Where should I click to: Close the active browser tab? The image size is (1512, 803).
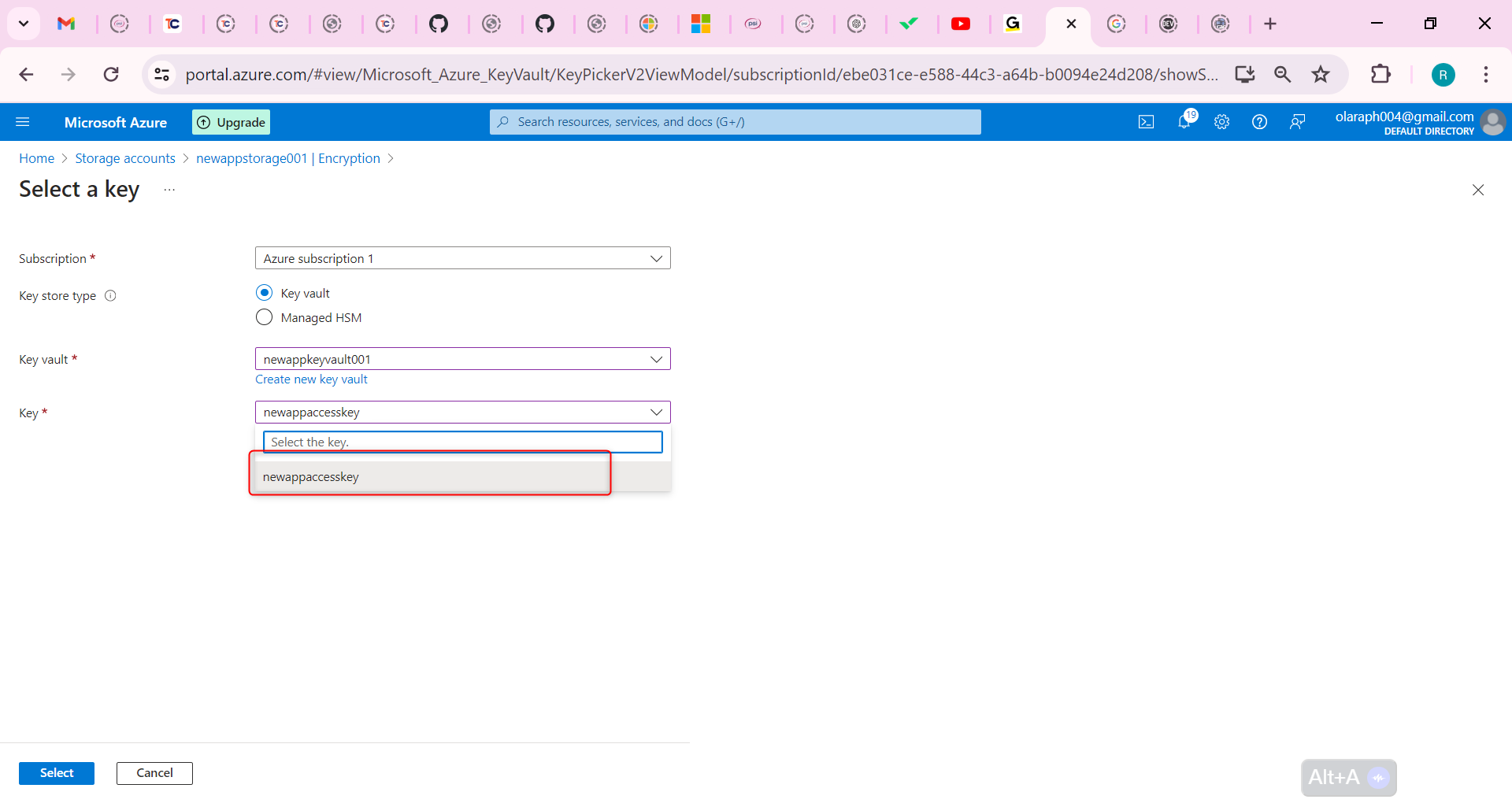1071,24
